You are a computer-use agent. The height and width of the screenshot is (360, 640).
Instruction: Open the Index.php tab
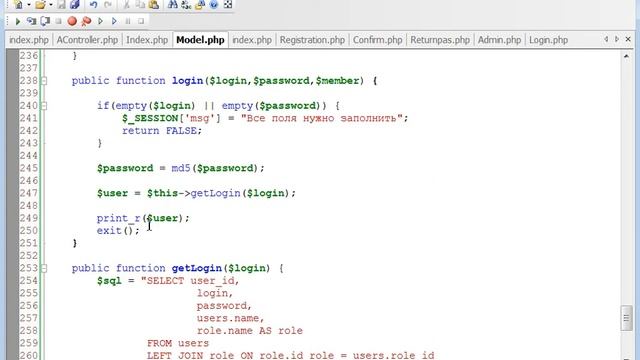pyautogui.click(x=147, y=40)
